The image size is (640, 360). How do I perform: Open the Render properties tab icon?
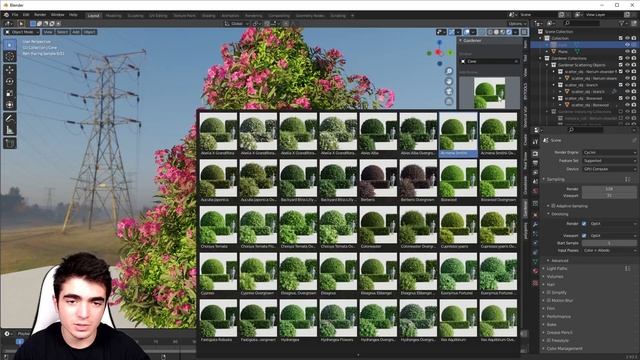[536, 153]
